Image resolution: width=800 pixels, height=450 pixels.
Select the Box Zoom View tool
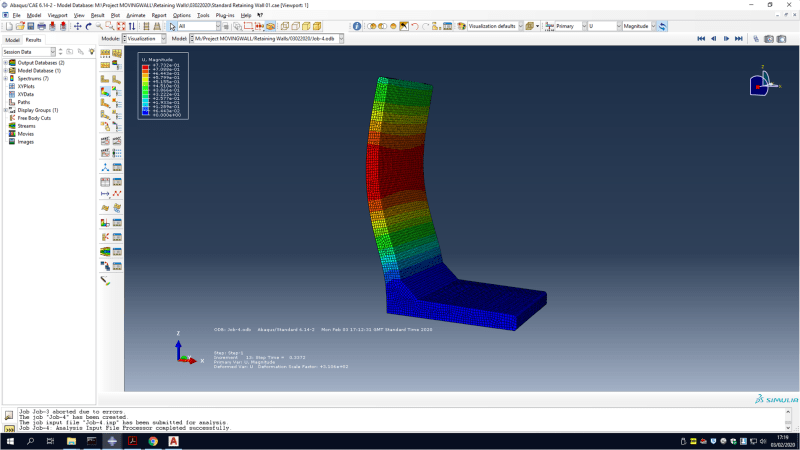[x=110, y=26]
